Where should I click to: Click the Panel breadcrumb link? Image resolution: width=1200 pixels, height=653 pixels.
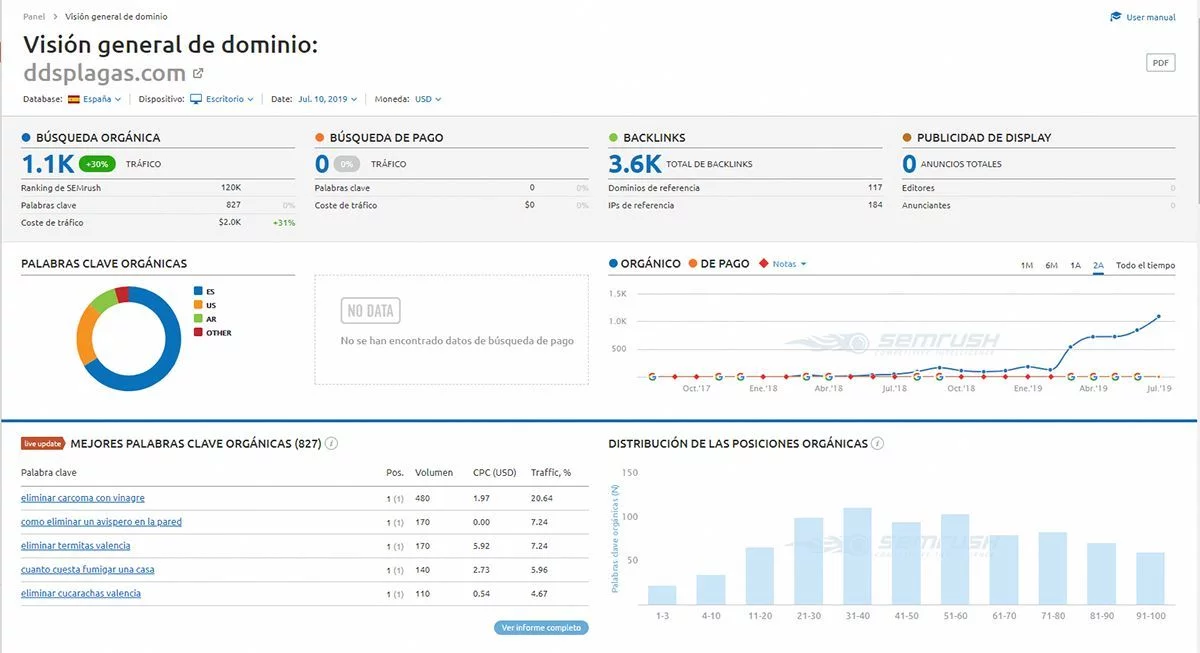[34, 17]
